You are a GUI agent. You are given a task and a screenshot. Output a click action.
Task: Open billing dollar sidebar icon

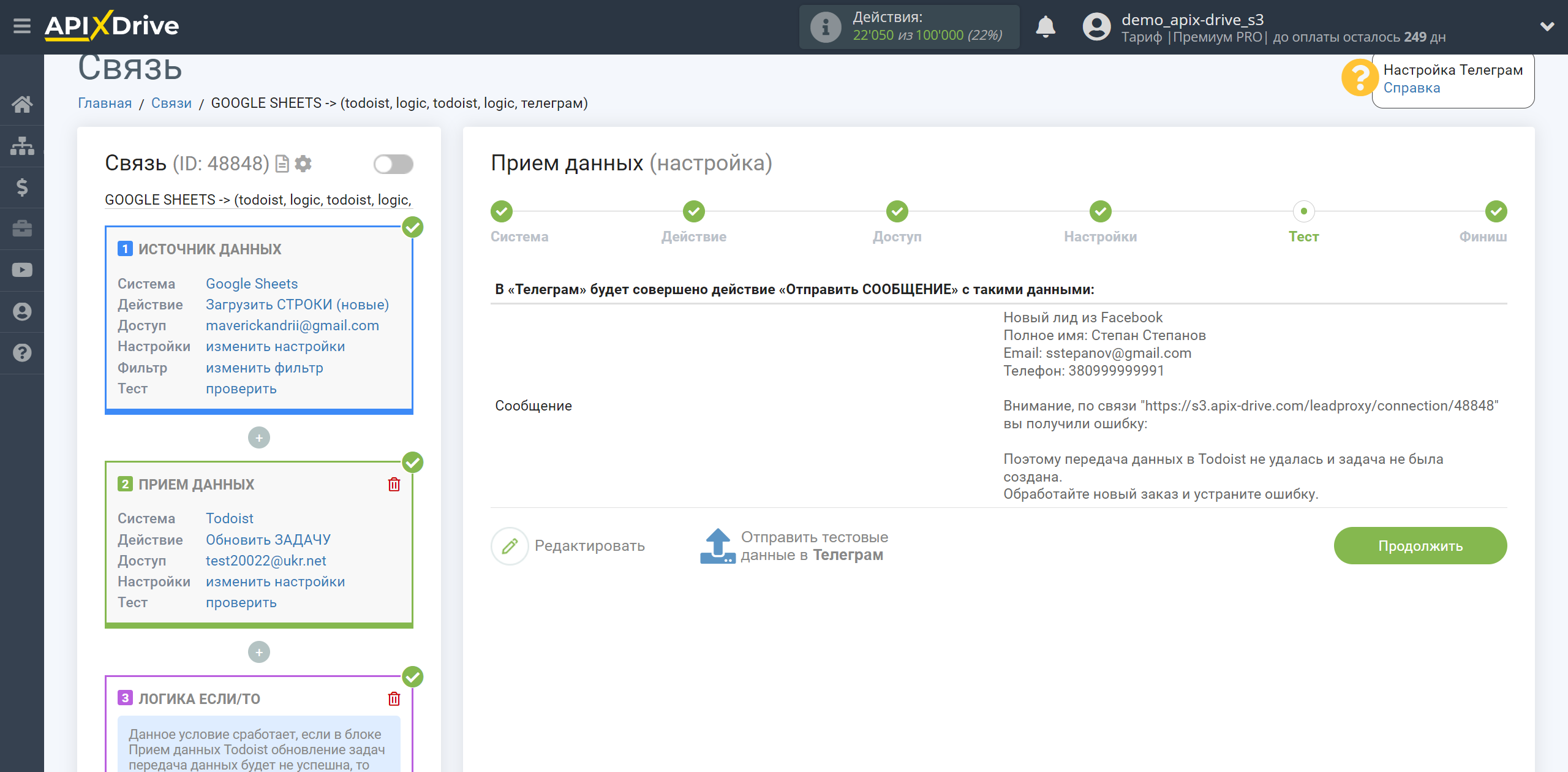[22, 187]
